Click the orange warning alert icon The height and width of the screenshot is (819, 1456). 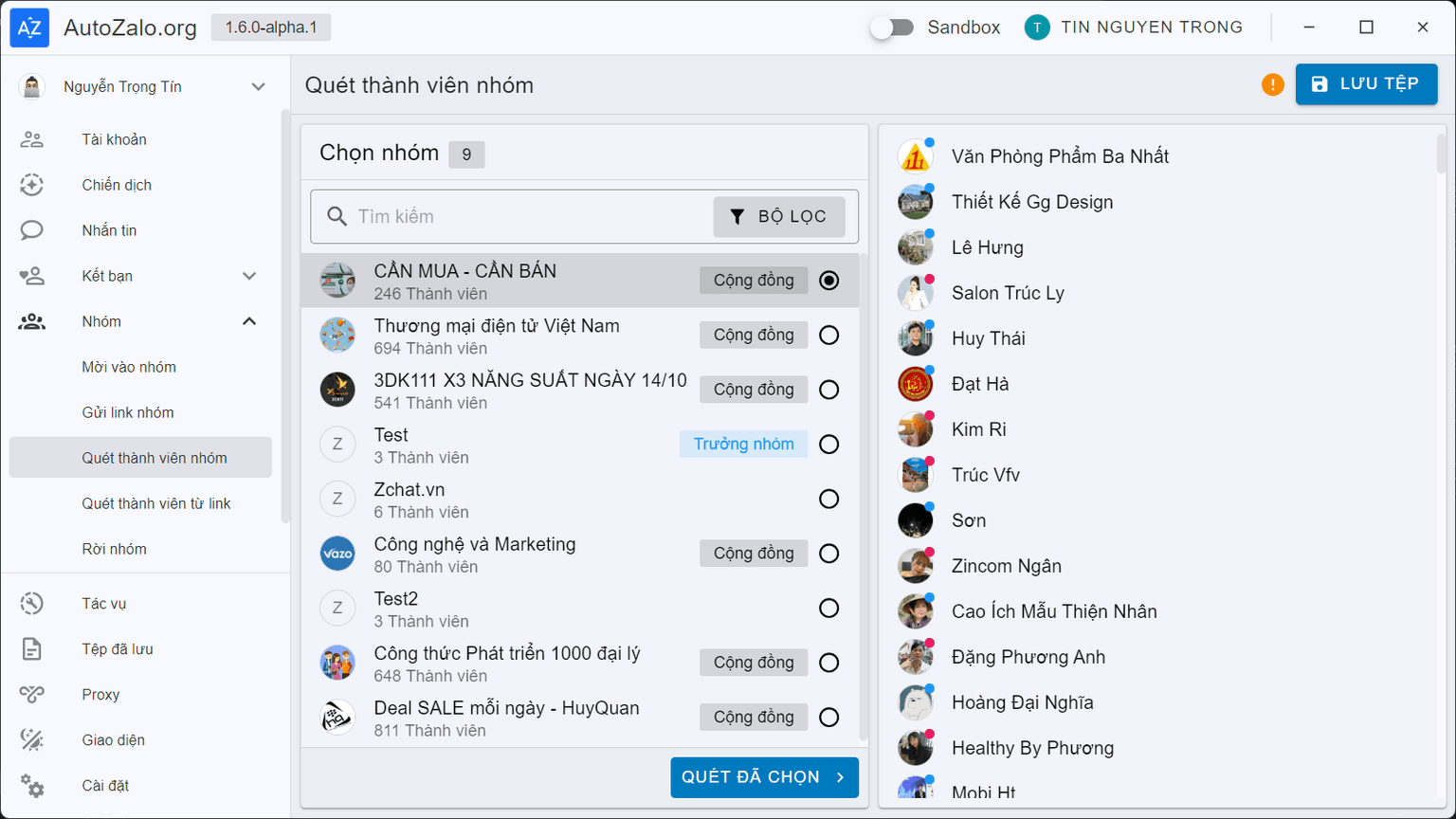(1272, 84)
